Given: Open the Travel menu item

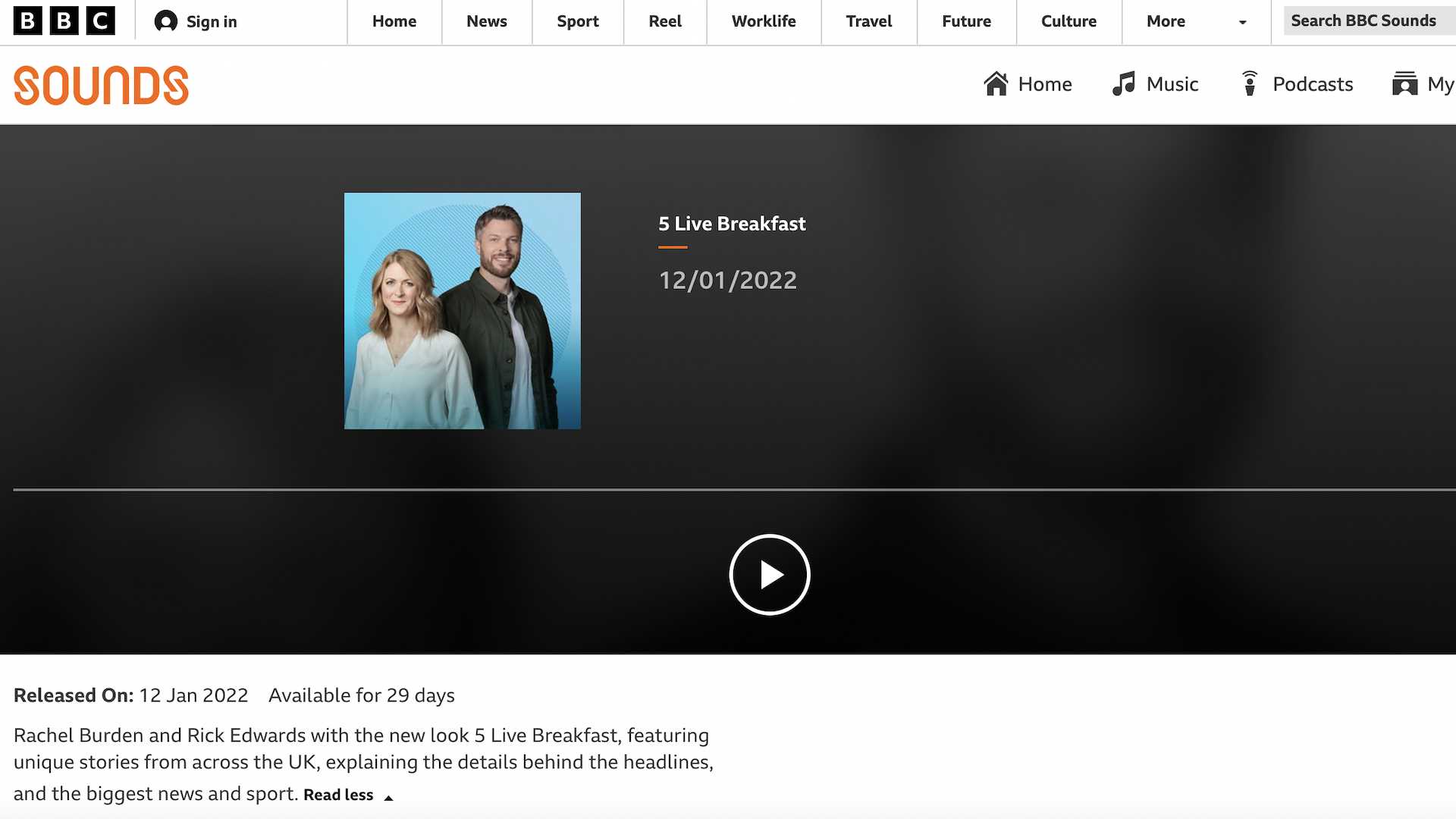Looking at the screenshot, I should [x=869, y=21].
